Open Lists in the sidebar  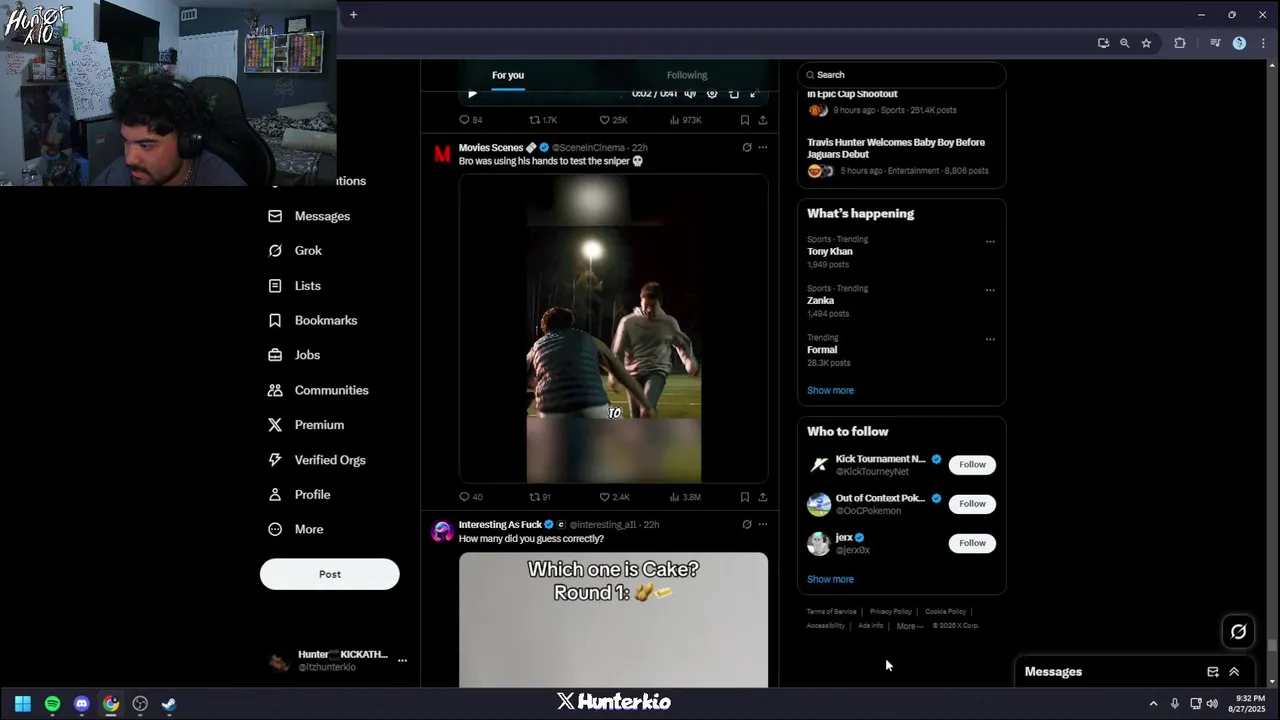pos(294,286)
